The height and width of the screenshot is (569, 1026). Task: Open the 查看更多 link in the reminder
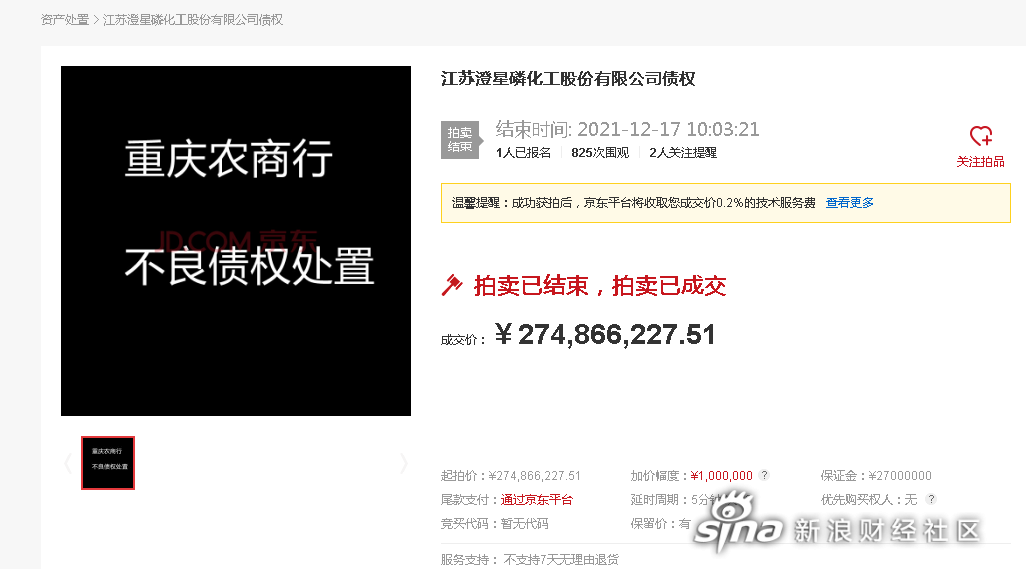[x=849, y=203]
